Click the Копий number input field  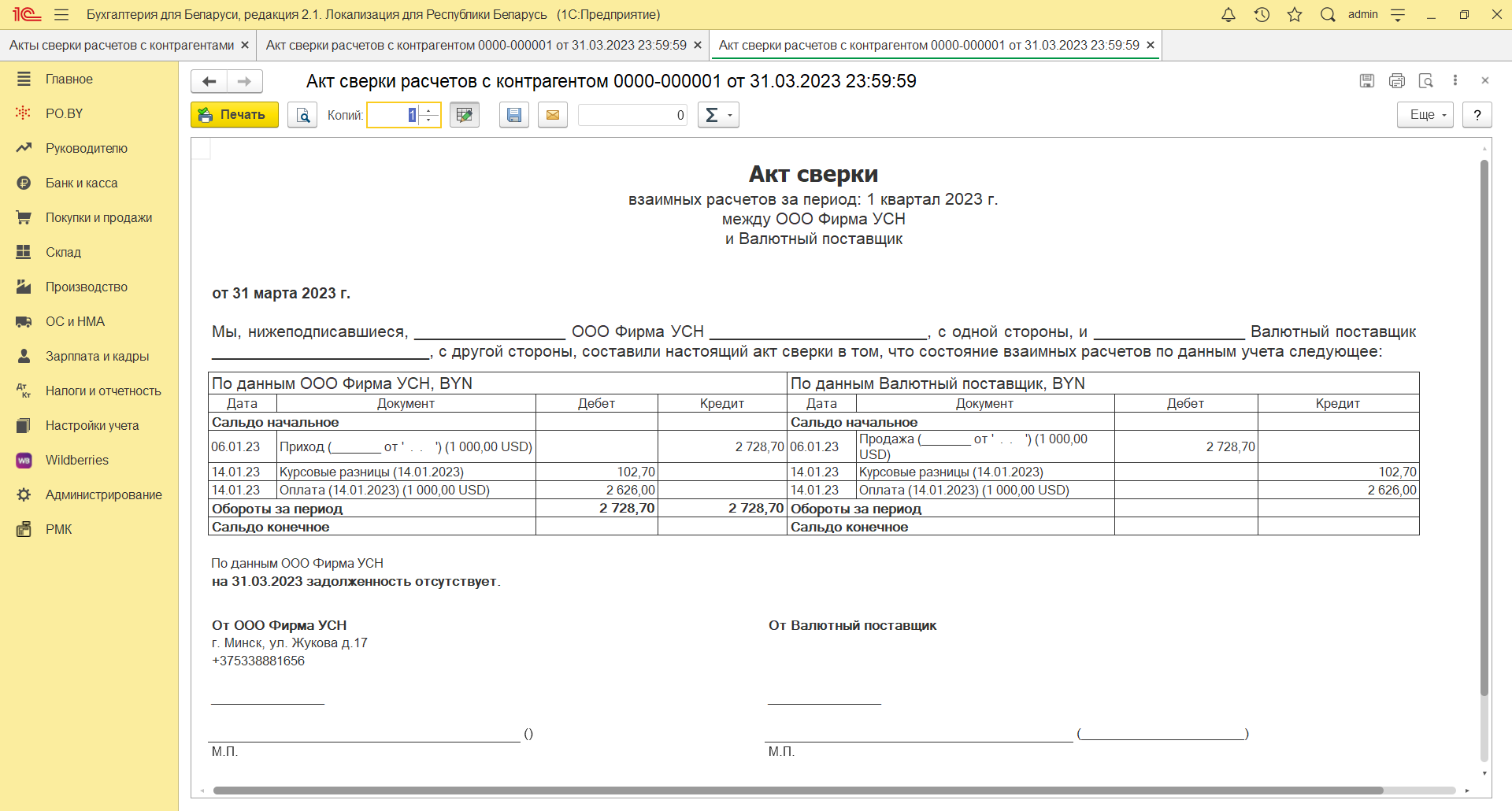pyautogui.click(x=393, y=115)
